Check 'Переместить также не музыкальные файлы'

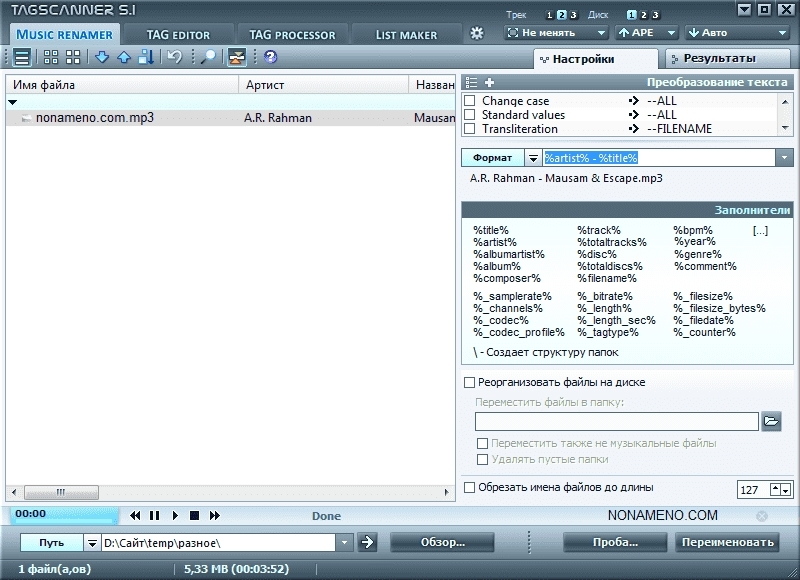[x=482, y=443]
